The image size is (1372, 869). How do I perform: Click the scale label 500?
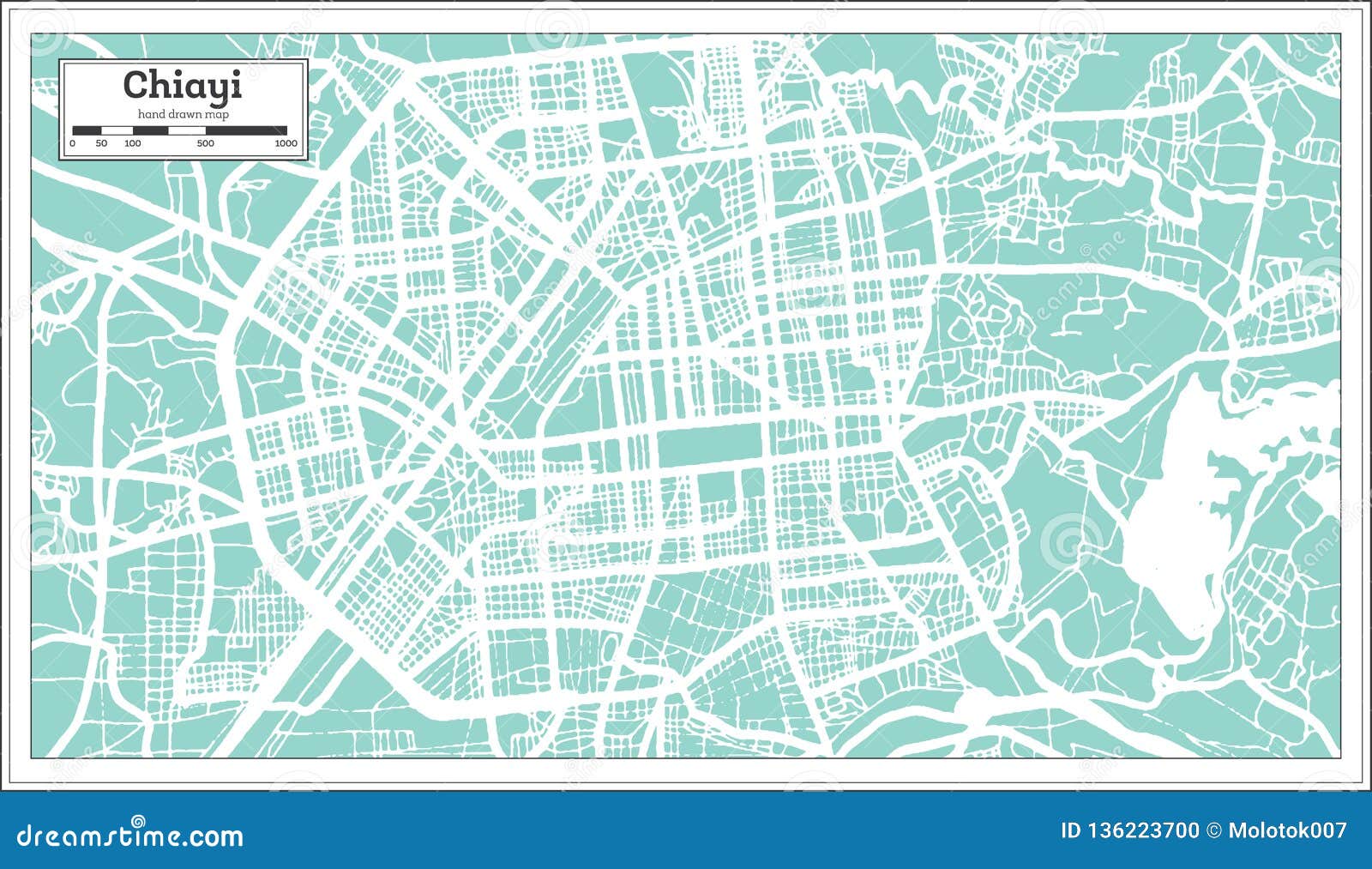point(206,143)
